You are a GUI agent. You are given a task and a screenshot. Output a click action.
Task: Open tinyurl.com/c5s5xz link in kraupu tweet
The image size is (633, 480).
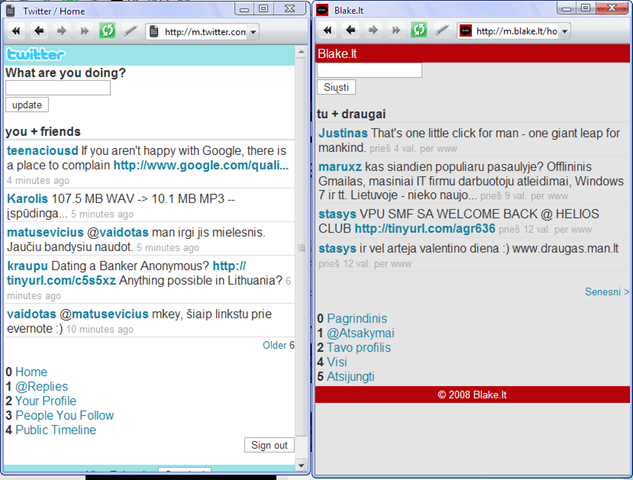[x=61, y=281]
